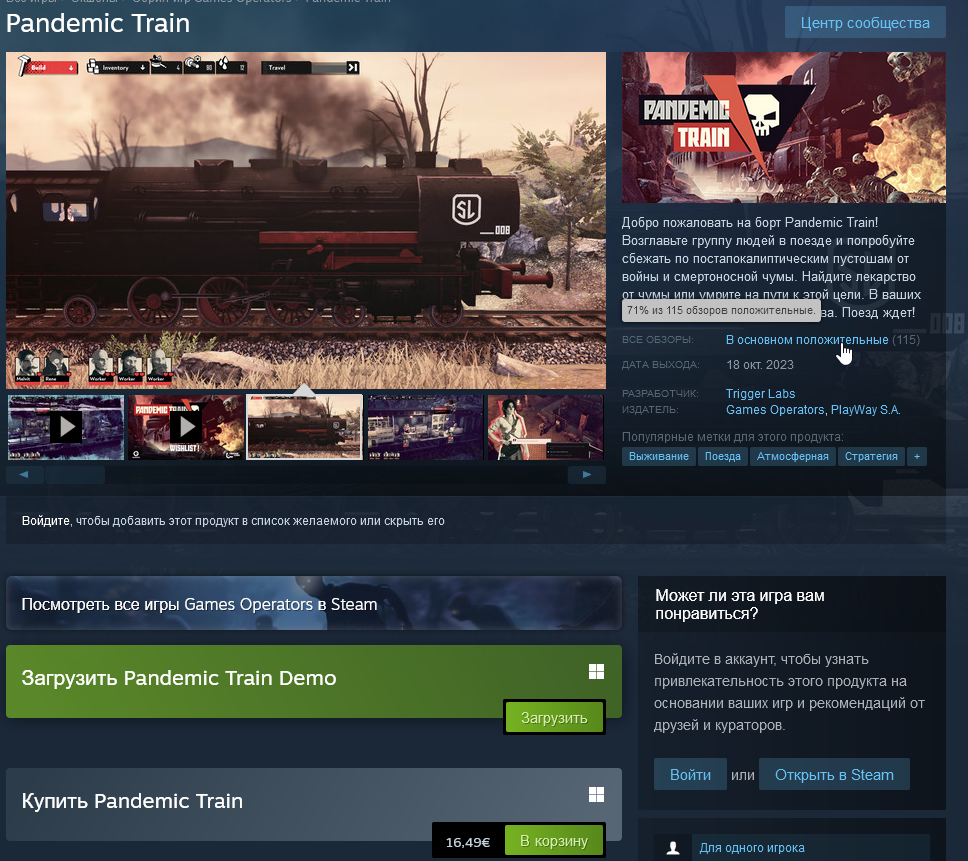Click the review count (115)

pyautogui.click(x=906, y=339)
